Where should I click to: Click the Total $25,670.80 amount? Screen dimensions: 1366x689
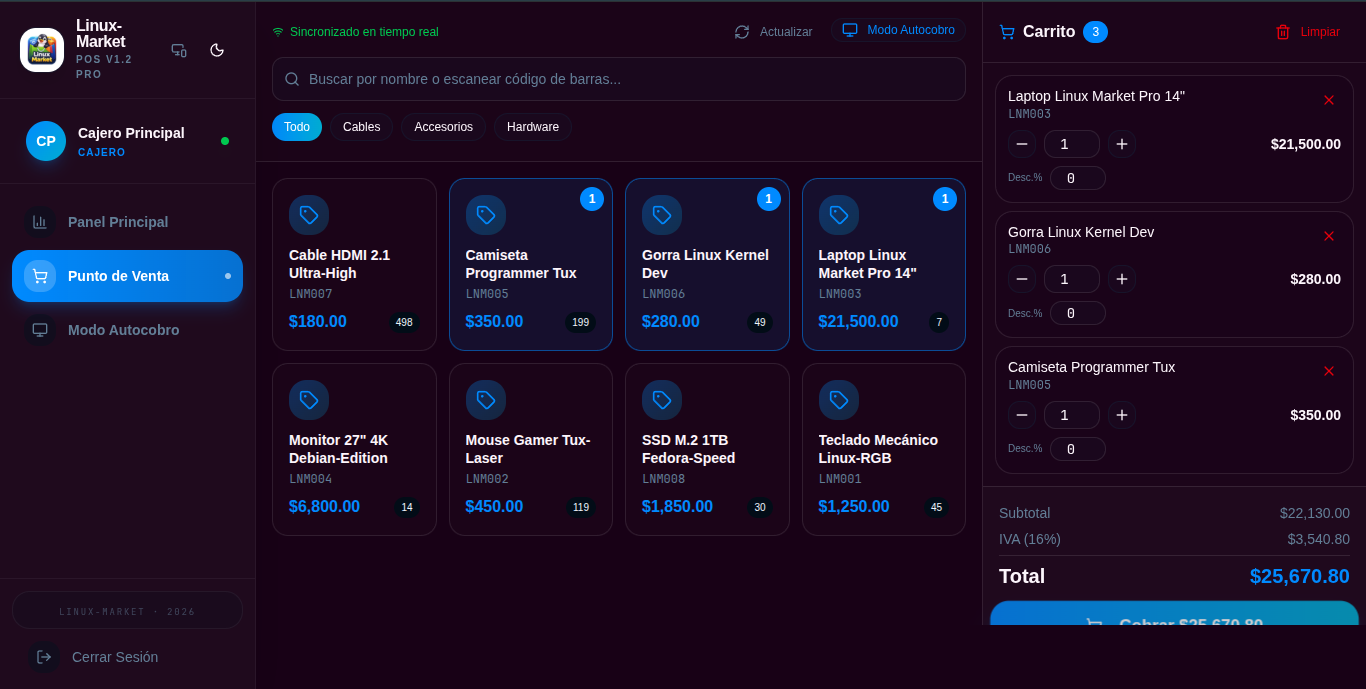[x=1300, y=576]
